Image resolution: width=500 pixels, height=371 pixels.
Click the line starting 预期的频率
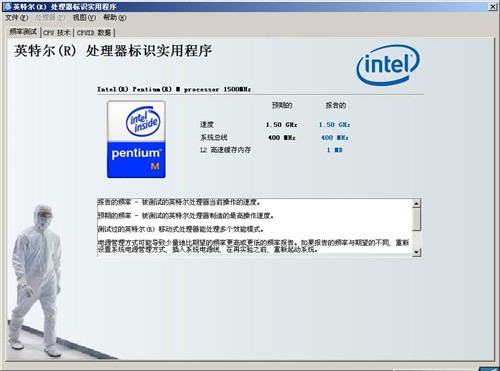point(186,216)
